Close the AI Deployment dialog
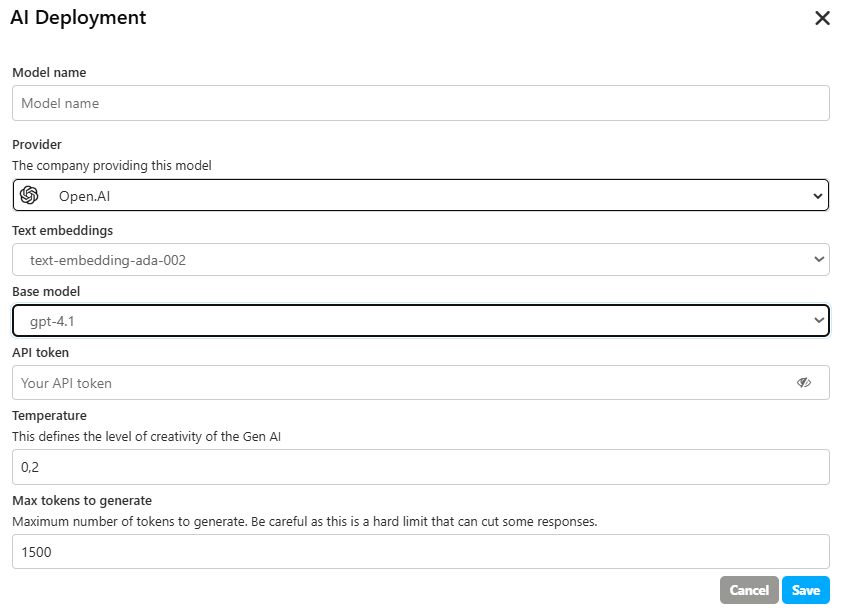 coord(822,18)
